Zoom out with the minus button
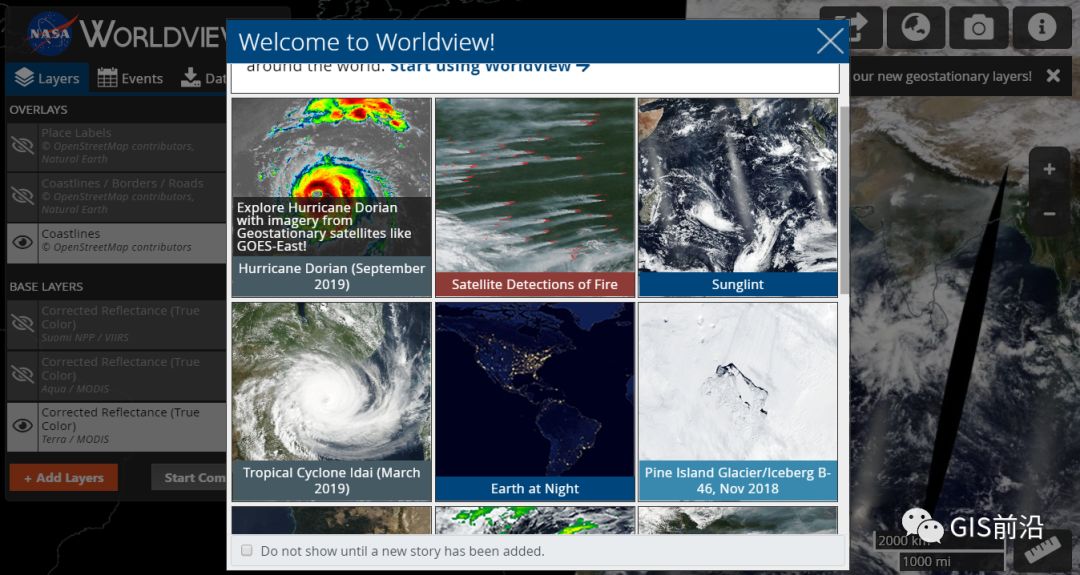 coord(1049,213)
